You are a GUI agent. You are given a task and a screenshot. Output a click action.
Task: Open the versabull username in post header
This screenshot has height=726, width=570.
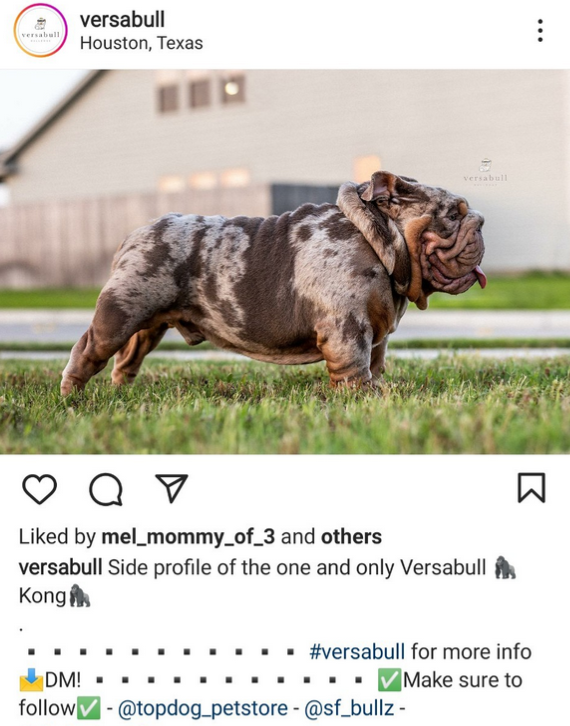point(122,19)
